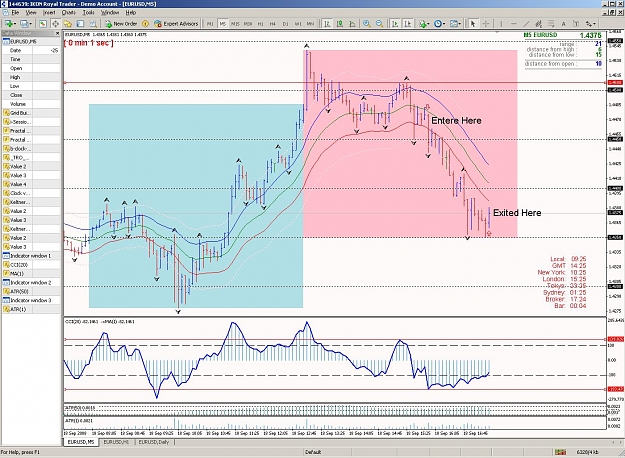
Task: Toggle the auto scroll icon
Action: (x=395, y=24)
